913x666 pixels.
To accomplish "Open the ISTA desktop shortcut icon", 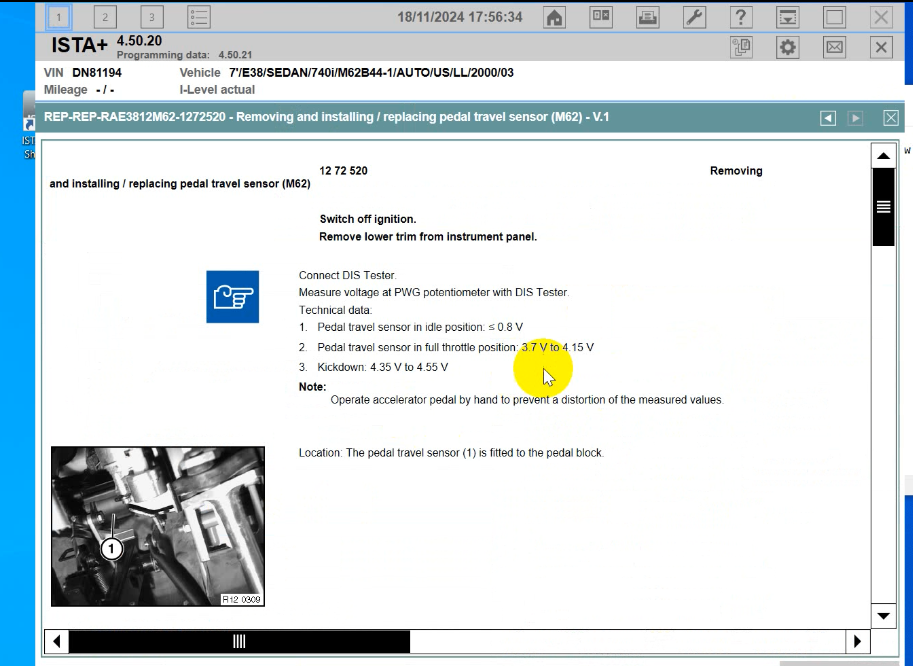I will coord(29,125).
